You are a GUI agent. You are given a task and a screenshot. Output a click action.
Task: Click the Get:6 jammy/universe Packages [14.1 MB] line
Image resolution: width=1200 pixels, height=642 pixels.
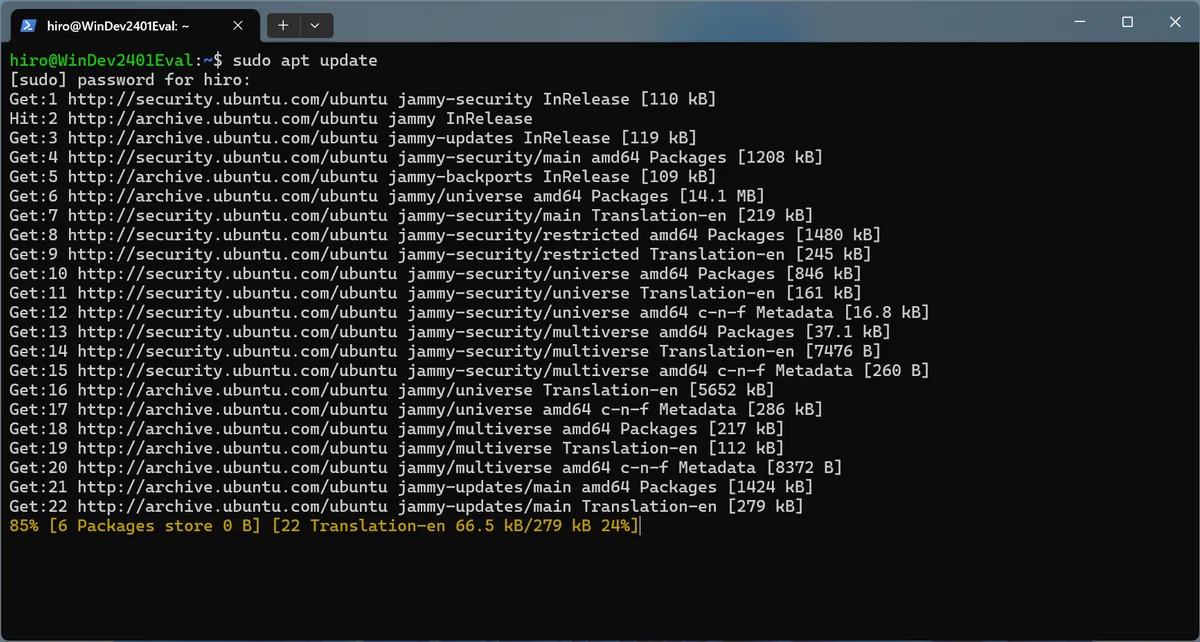point(387,196)
